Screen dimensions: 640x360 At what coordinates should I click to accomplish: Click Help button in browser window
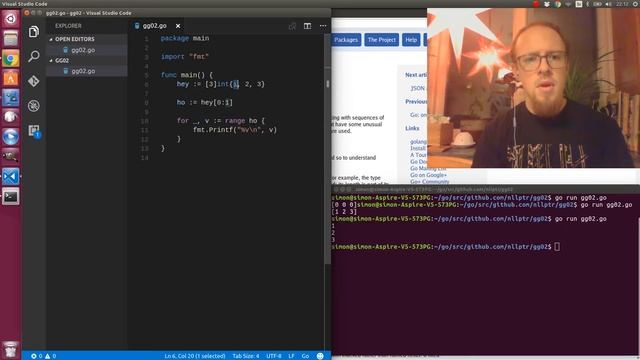coord(411,40)
